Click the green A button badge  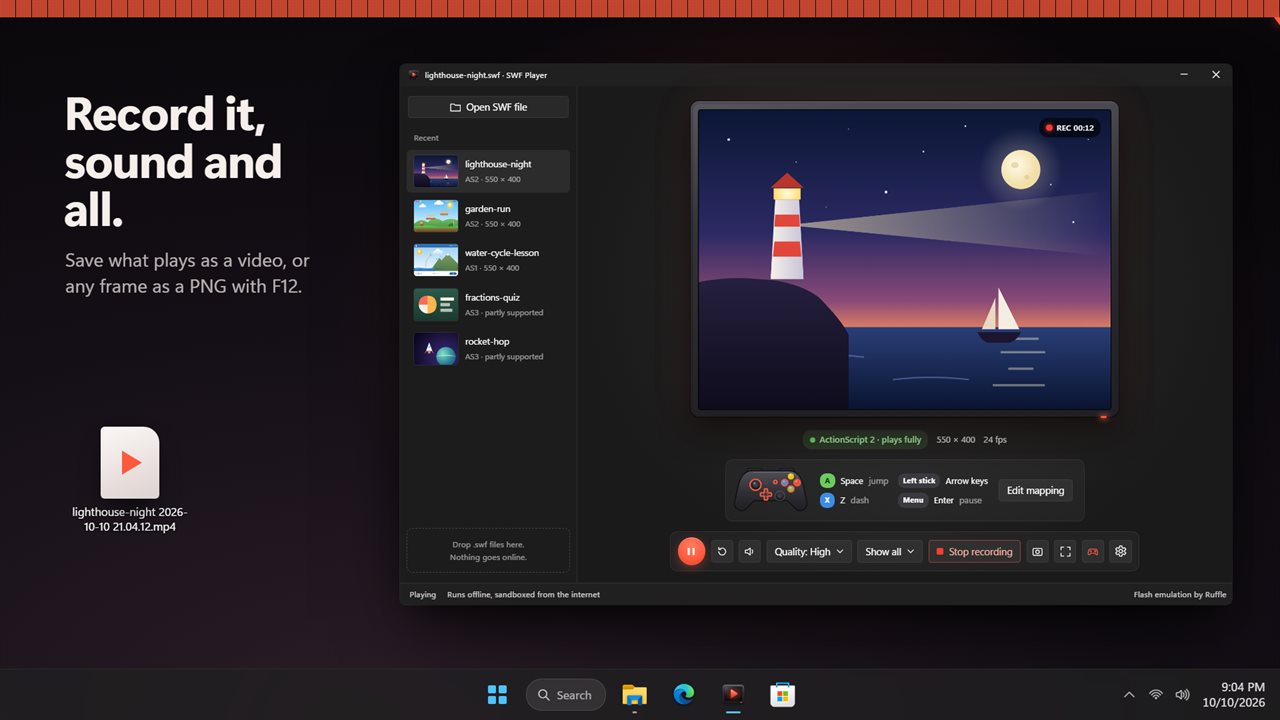(x=827, y=481)
